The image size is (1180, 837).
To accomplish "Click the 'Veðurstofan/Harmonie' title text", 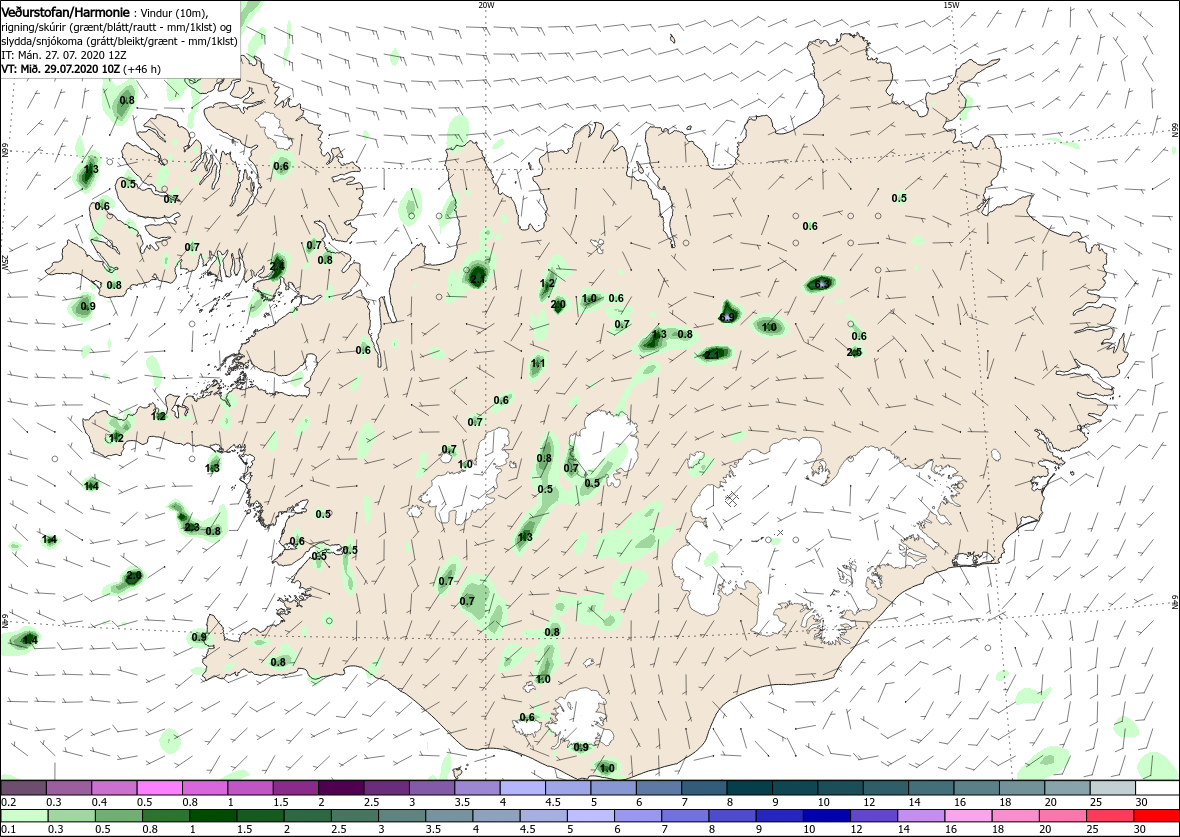I will tap(65, 13).
